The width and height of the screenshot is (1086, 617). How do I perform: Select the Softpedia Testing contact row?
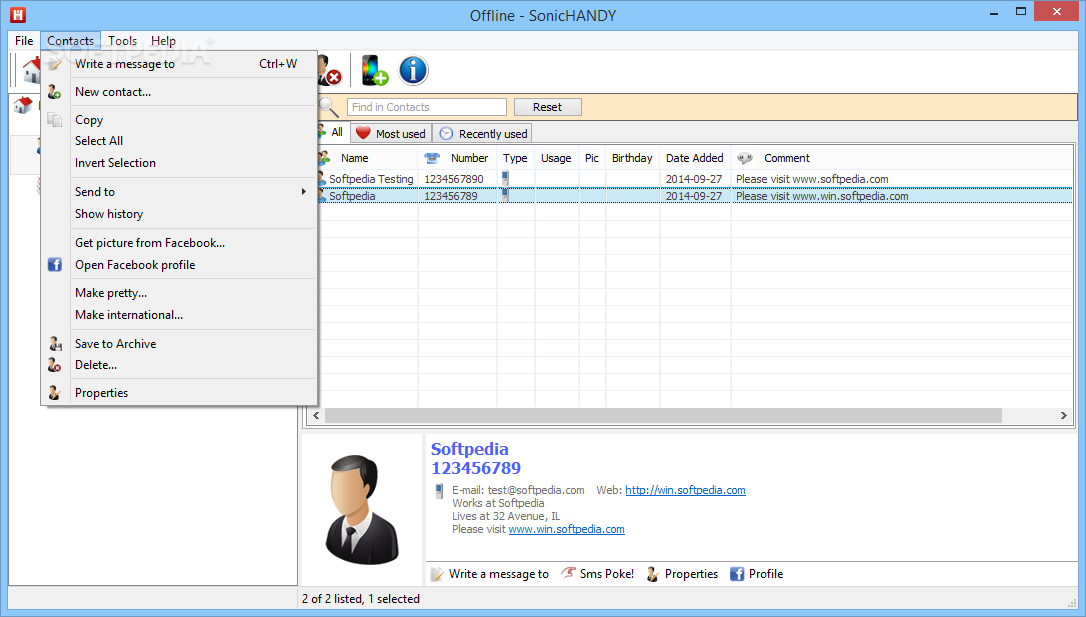[694, 179]
